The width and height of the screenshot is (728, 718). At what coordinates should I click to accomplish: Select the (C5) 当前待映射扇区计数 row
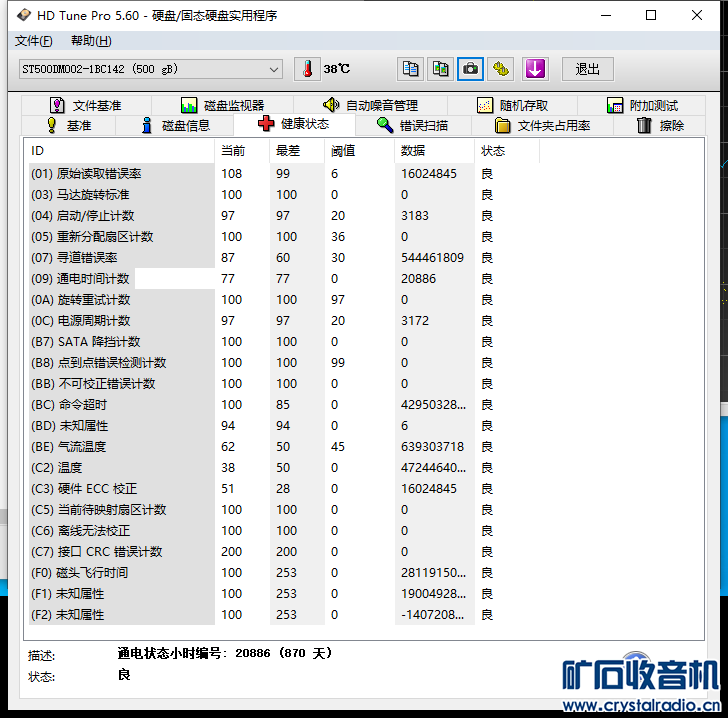point(284,509)
